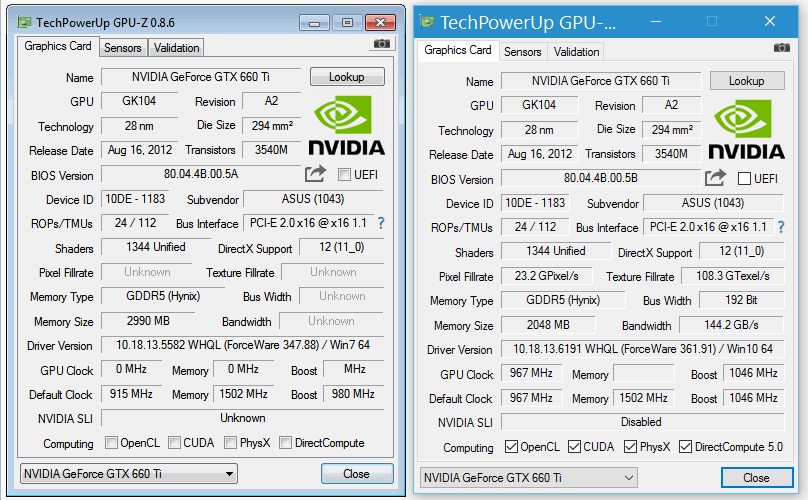Screen dimensions: 808x500
Task: Click Bus Width 192 Bit value
Action: point(742,301)
